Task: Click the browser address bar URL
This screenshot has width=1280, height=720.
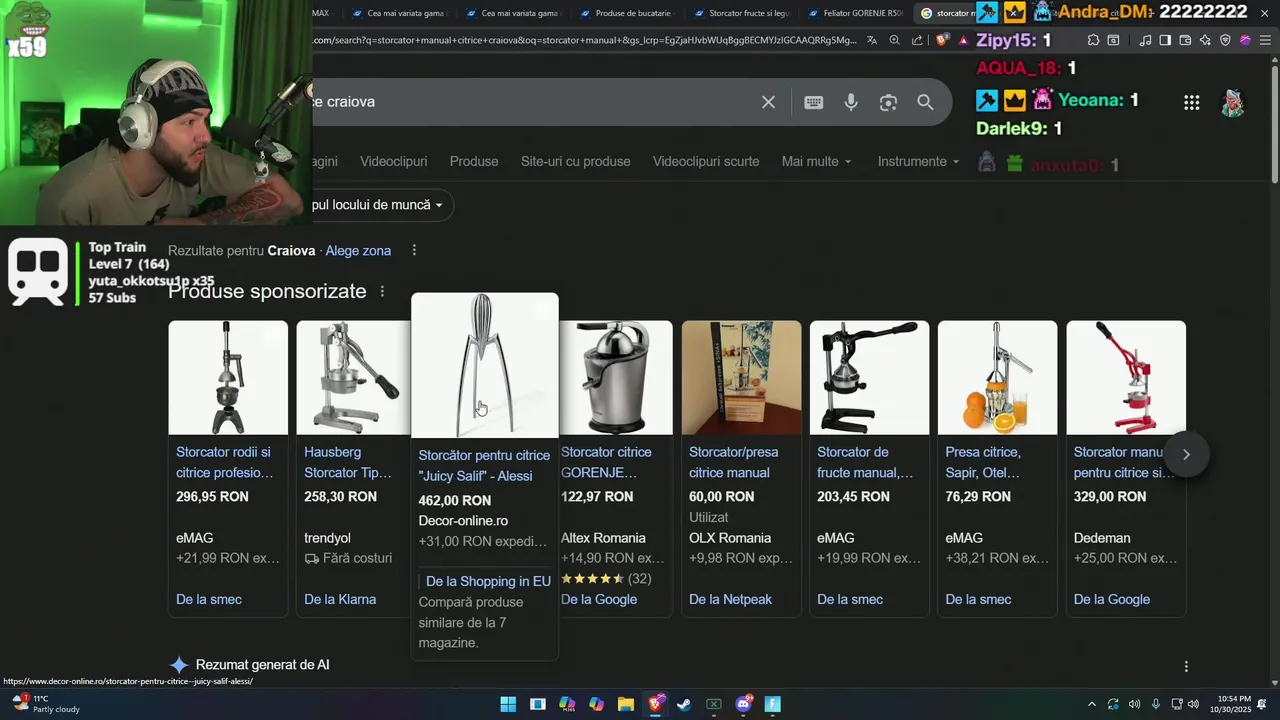Action: point(585,40)
